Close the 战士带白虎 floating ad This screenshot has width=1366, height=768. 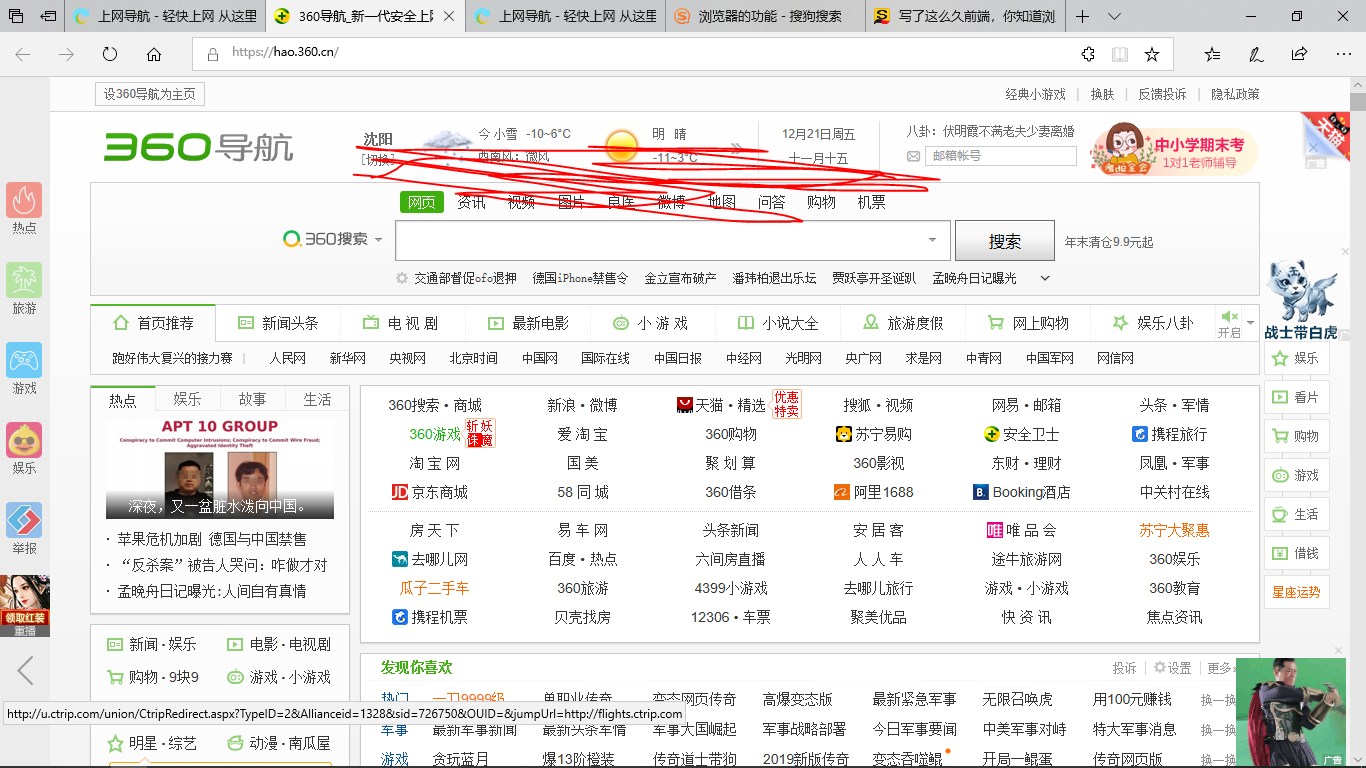tap(1345, 252)
